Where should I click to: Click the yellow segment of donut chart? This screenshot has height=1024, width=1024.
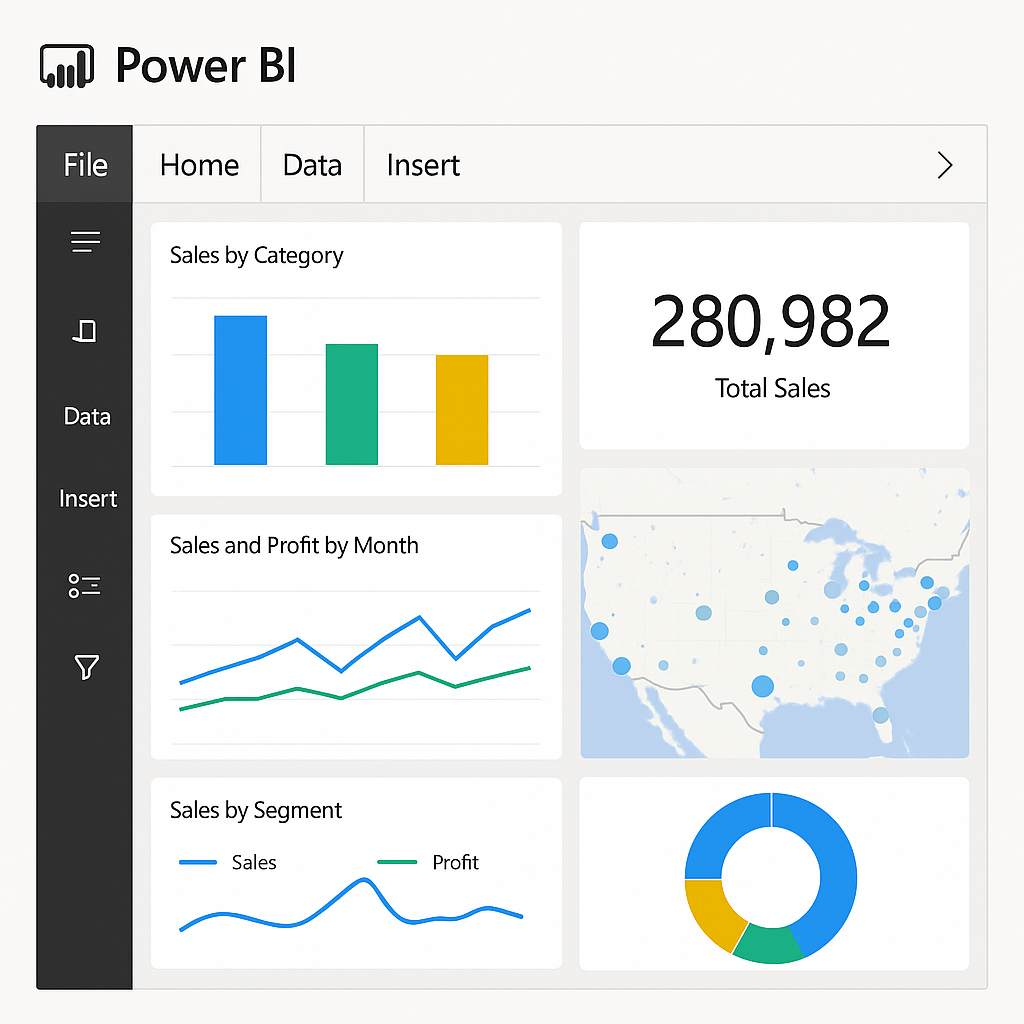click(x=709, y=911)
